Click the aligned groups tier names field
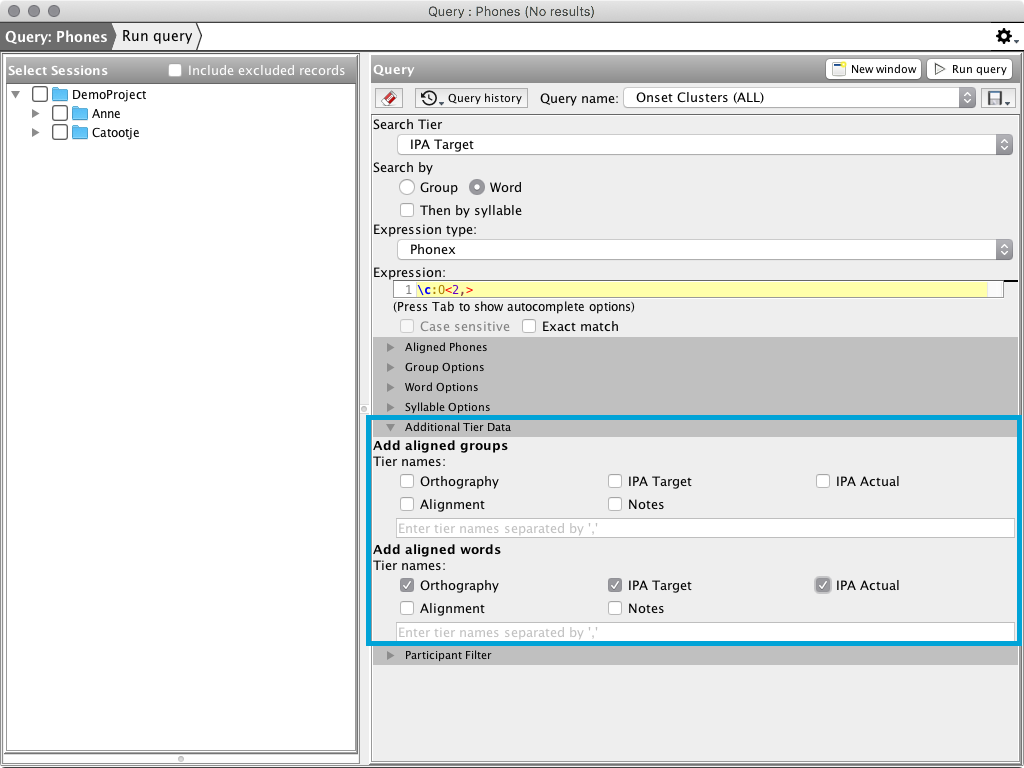The image size is (1024, 768). (704, 528)
